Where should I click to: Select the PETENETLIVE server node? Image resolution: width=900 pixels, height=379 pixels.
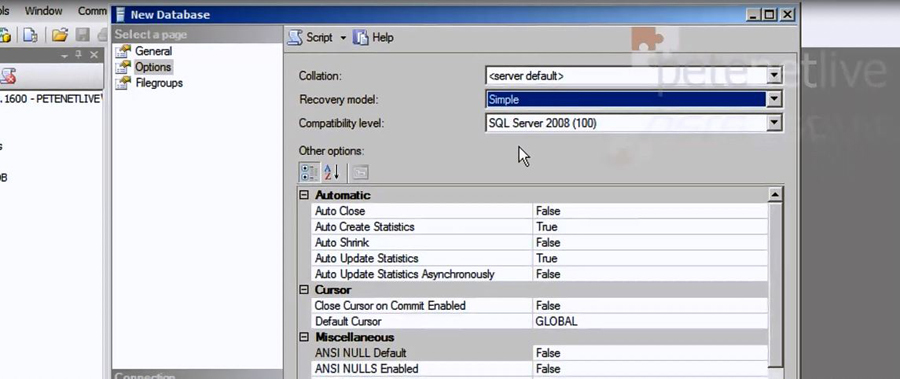pyautogui.click(x=52, y=99)
